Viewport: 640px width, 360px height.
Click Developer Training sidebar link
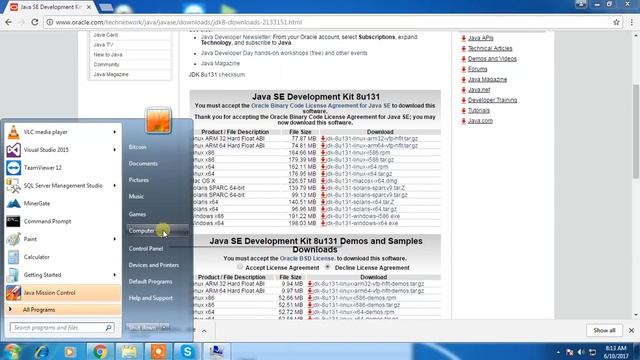click(492, 100)
